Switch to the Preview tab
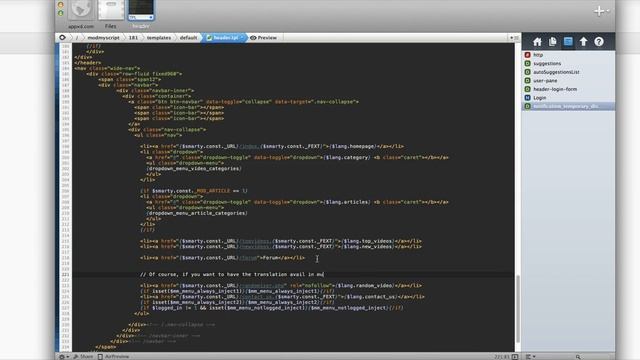The height and width of the screenshot is (360, 640). coord(264,38)
